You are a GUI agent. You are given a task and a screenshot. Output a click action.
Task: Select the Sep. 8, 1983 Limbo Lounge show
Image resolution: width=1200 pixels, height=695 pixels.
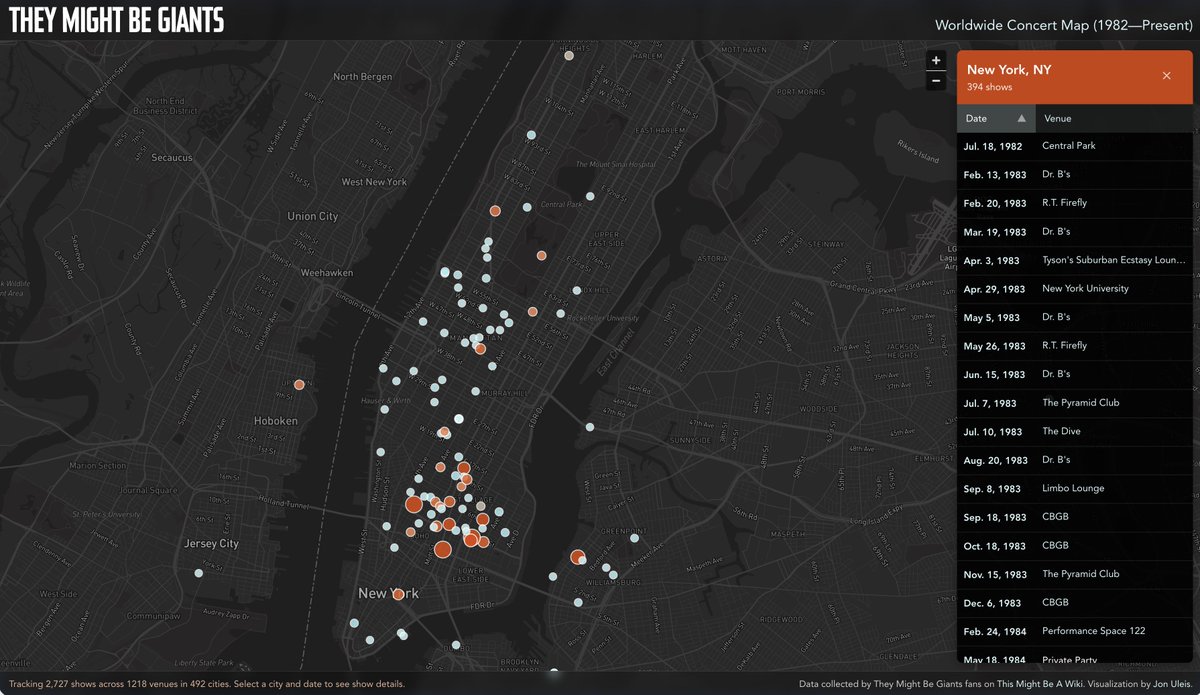coord(1075,489)
